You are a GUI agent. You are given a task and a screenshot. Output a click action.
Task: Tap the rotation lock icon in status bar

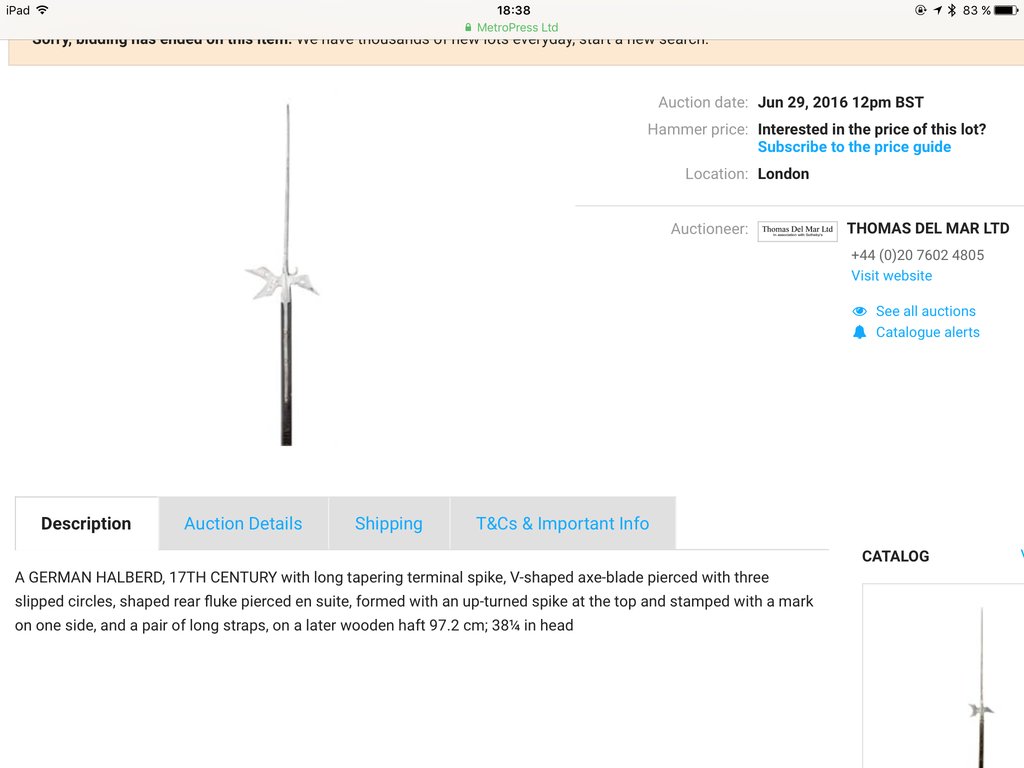(x=921, y=10)
